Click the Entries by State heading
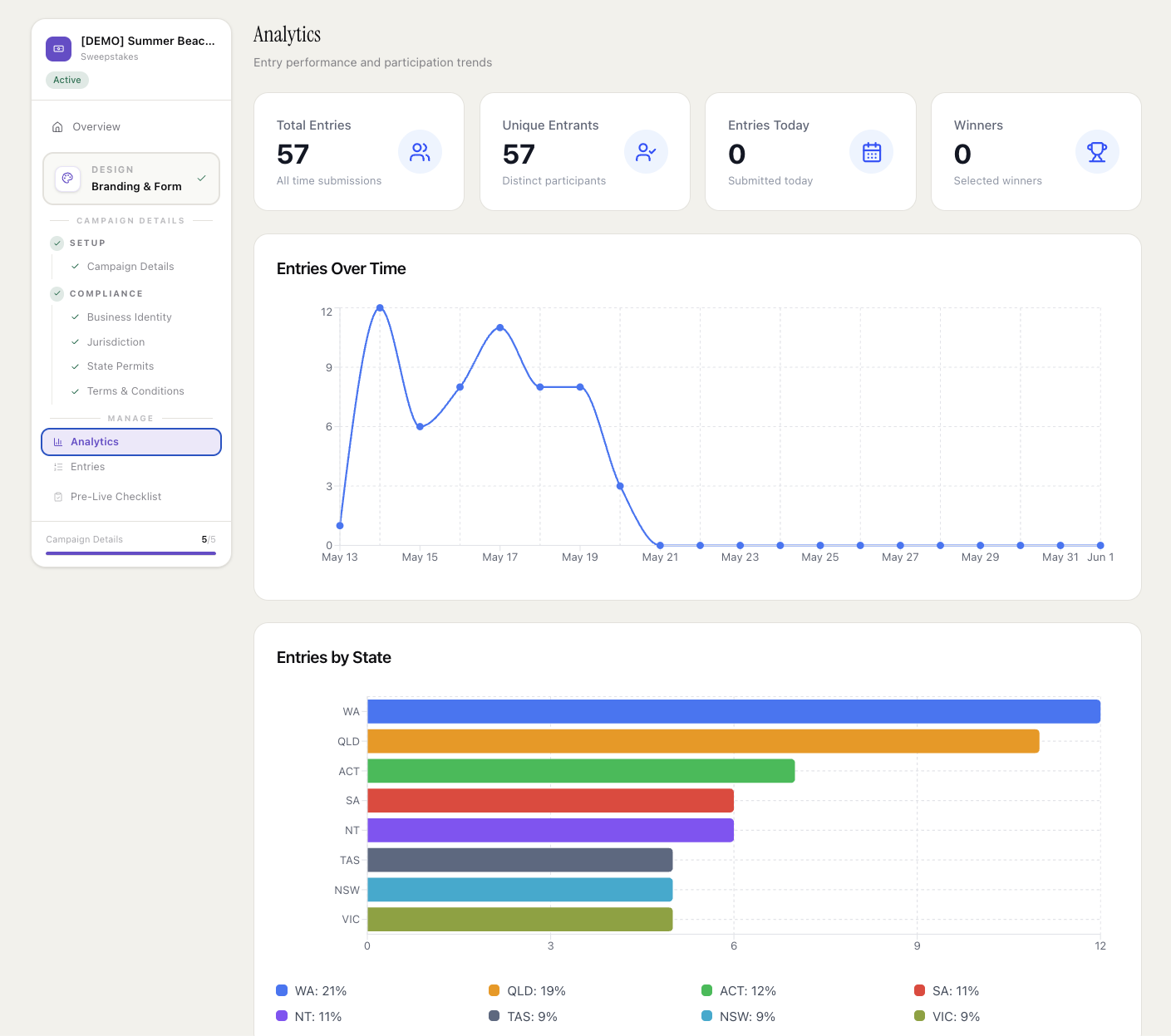 click(334, 657)
